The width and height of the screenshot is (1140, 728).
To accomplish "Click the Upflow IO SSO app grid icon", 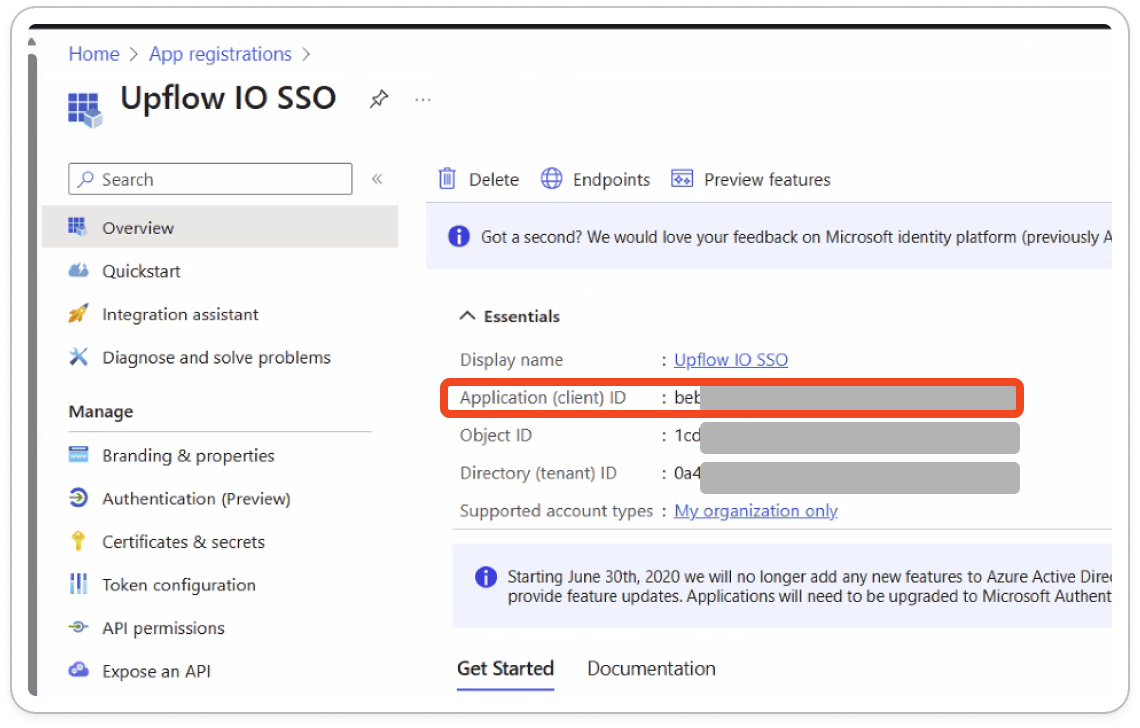I will (85, 110).
